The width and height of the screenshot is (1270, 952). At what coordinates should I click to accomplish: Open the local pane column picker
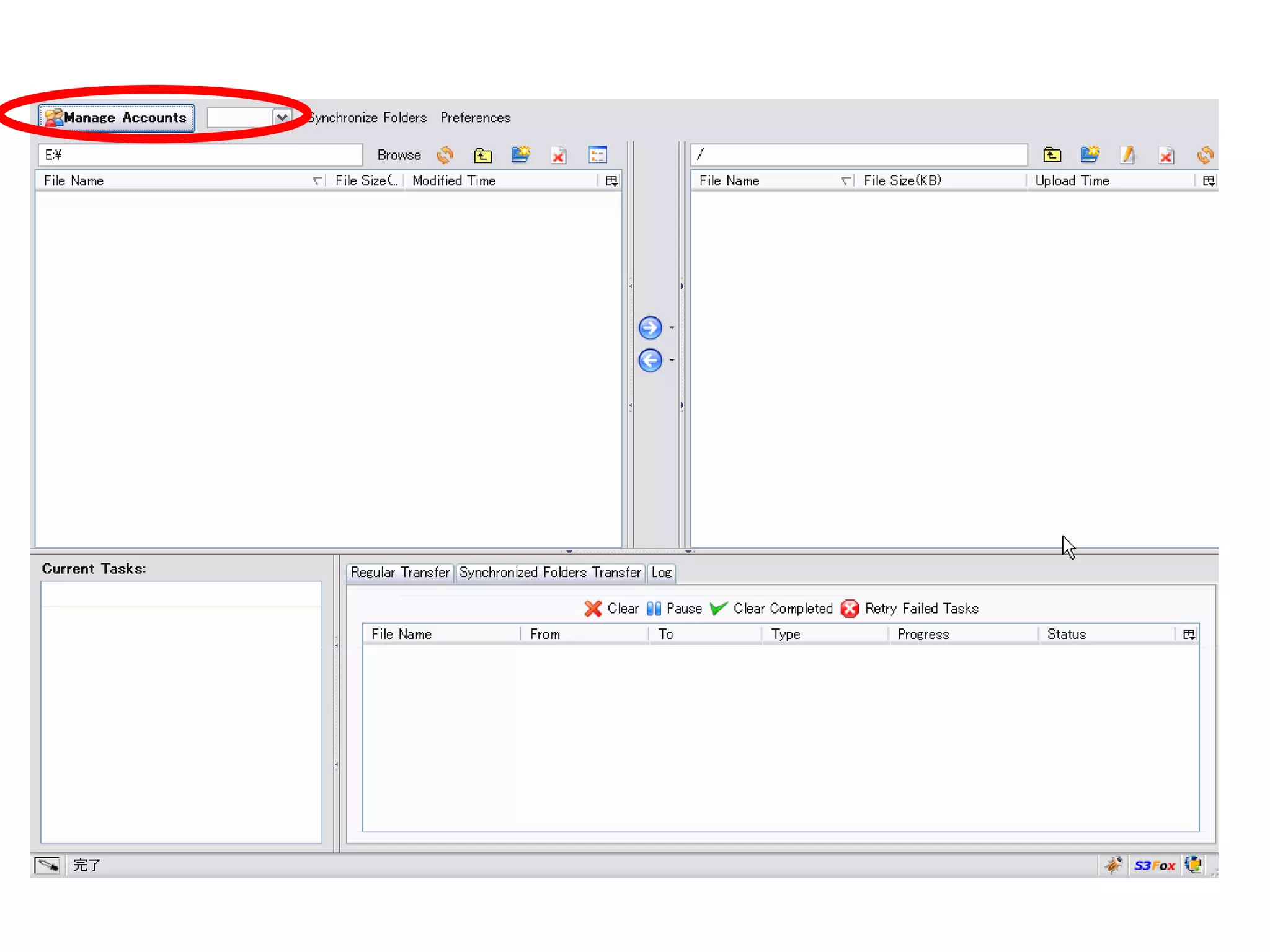click(611, 181)
